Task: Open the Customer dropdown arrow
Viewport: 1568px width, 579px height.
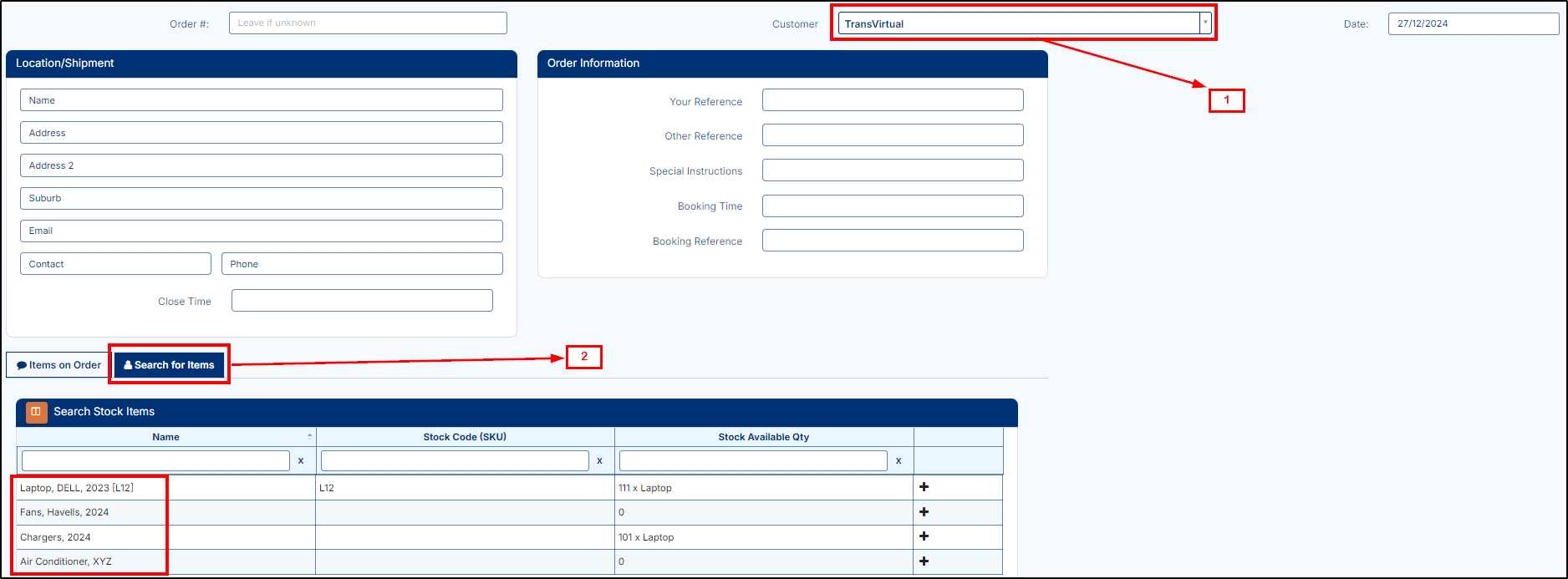Action: click(x=1204, y=23)
